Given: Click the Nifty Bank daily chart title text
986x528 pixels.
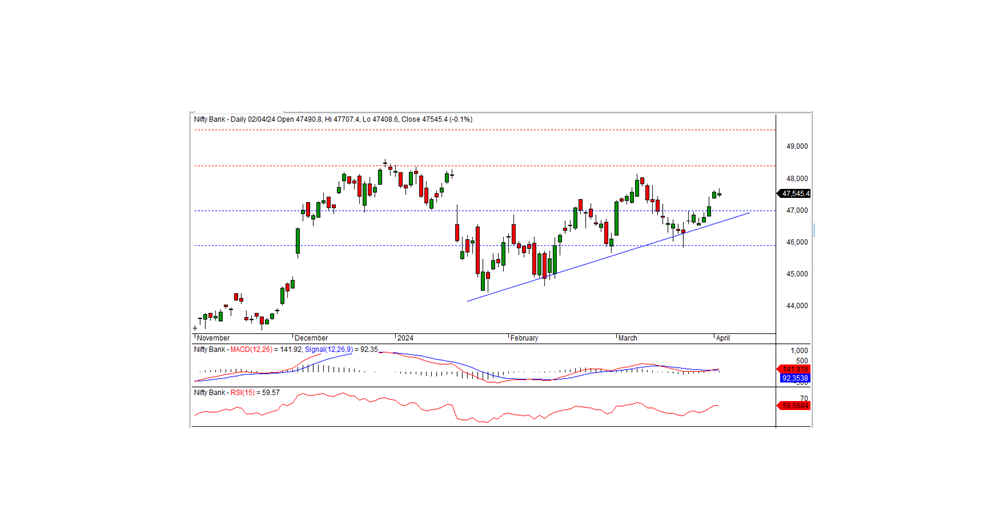Looking at the screenshot, I should click(333, 119).
